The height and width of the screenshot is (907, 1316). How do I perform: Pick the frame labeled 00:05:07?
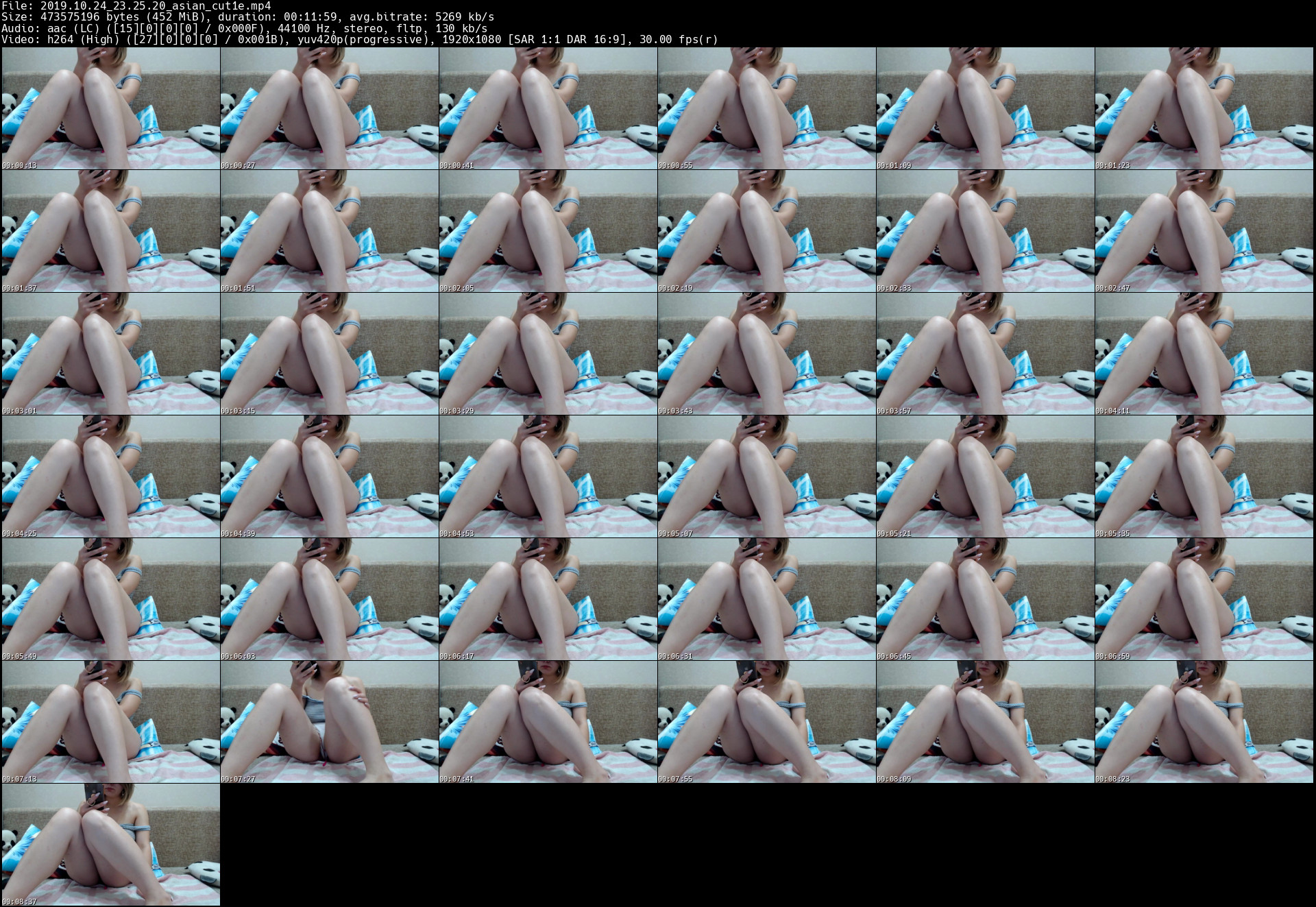coord(766,476)
